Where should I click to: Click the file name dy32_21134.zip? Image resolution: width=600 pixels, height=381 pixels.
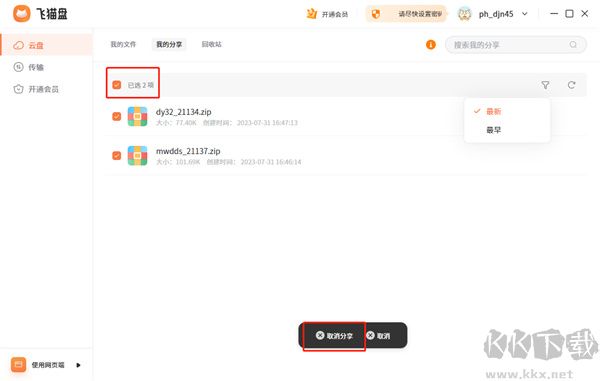[184, 112]
